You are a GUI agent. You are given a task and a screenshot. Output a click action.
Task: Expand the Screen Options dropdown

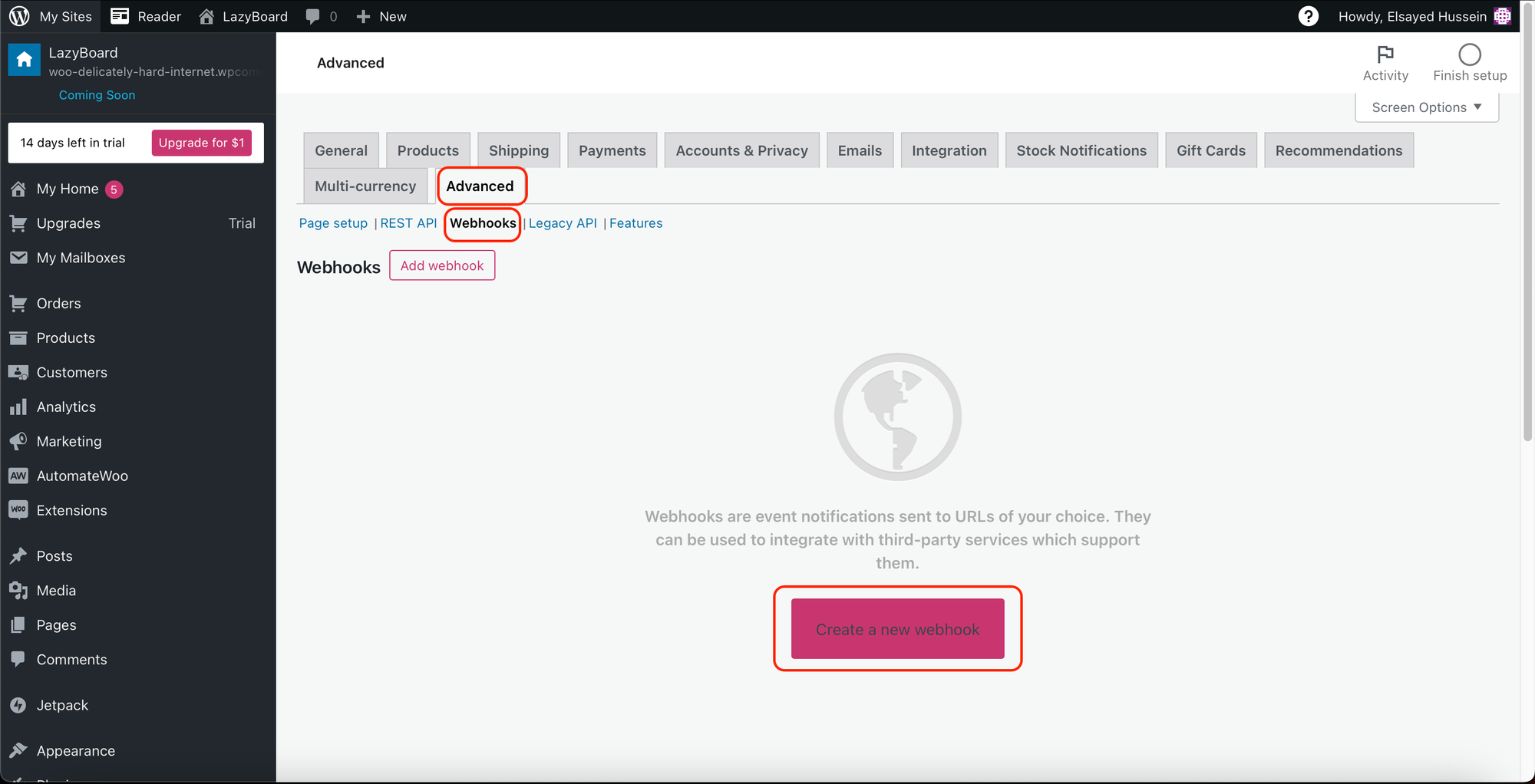tap(1426, 107)
